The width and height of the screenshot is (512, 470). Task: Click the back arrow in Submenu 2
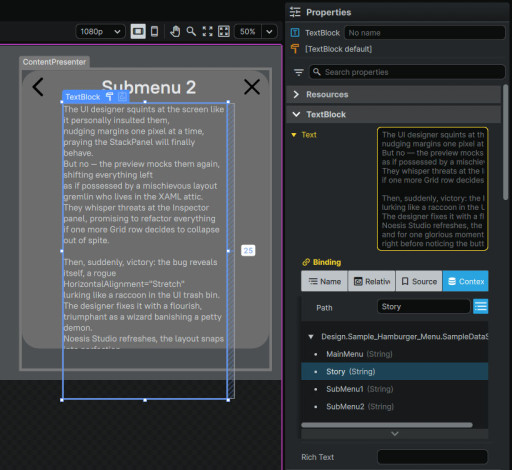pos(38,87)
